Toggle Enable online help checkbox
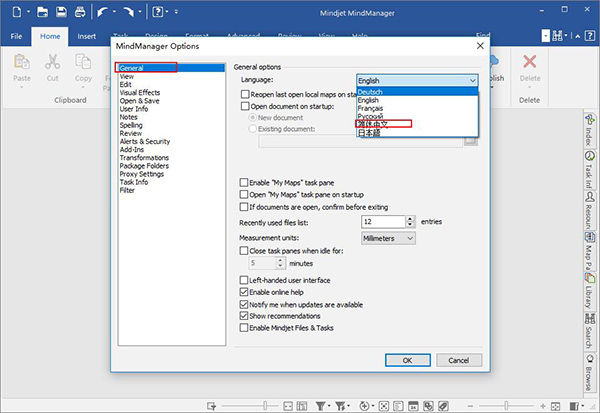 pos(246,291)
